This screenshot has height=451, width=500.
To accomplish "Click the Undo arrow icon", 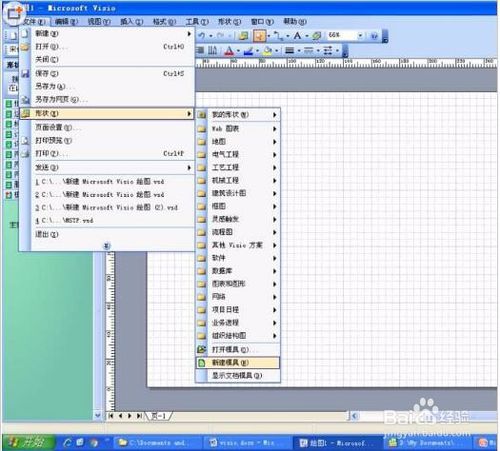I will point(202,35).
